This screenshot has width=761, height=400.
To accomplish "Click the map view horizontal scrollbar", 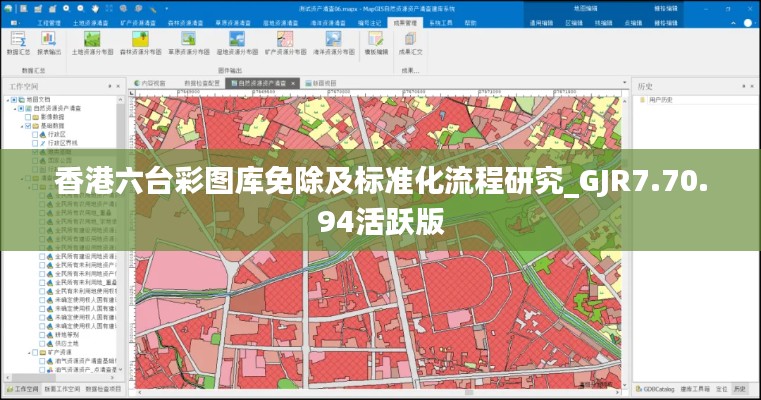I will (379, 392).
